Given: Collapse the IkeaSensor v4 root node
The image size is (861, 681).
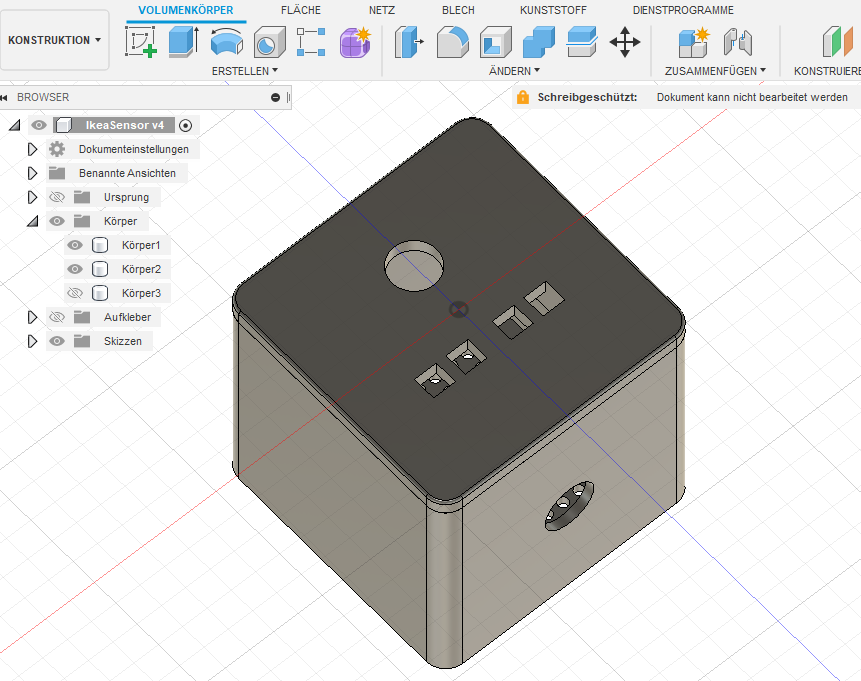Looking at the screenshot, I should point(15,125).
